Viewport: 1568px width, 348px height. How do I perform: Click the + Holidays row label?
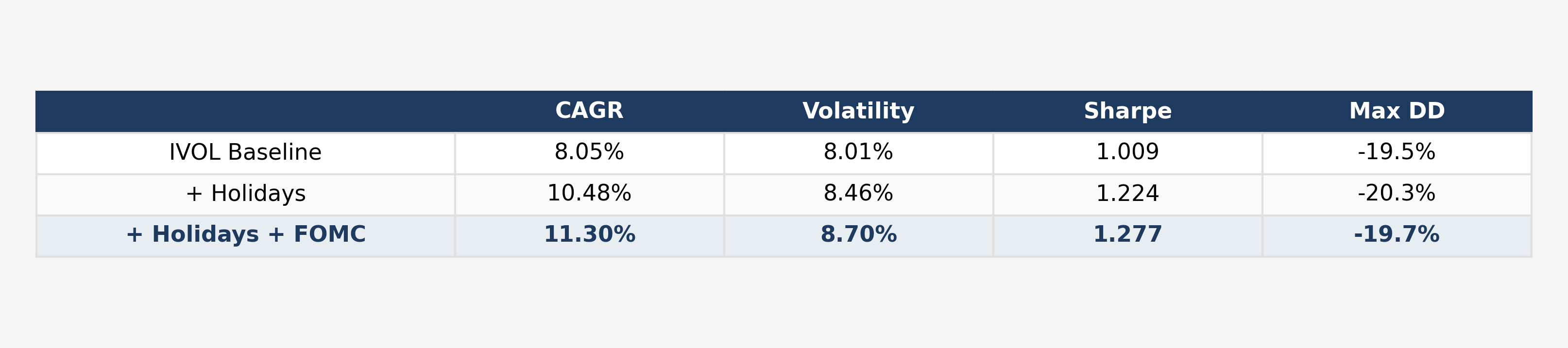click(x=245, y=194)
